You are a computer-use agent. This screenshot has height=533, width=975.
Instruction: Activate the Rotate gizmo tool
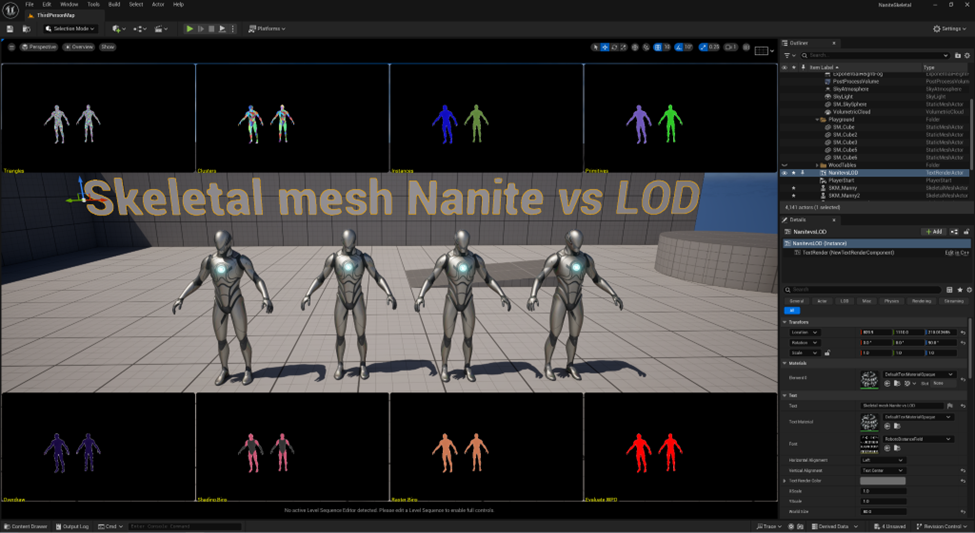click(x=614, y=47)
